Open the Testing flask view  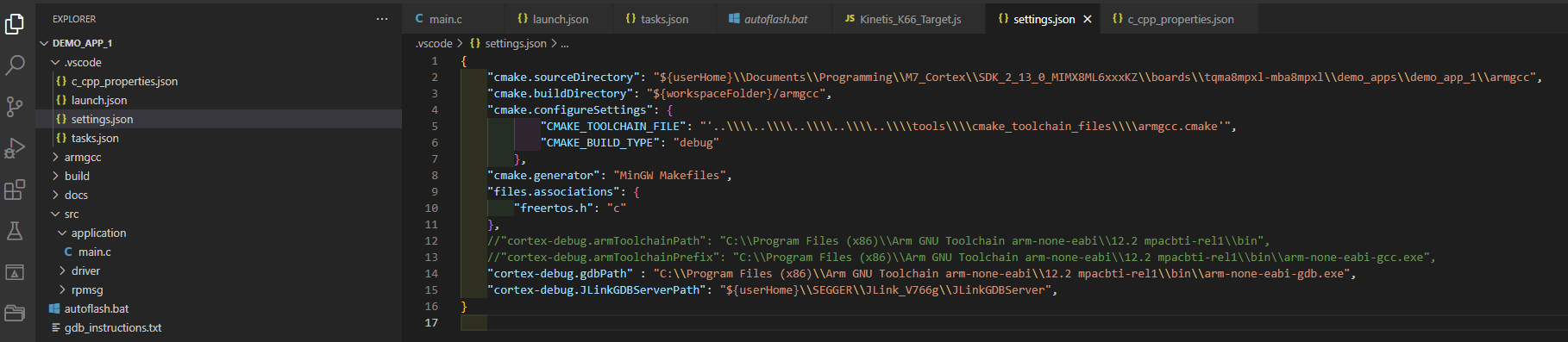15,231
